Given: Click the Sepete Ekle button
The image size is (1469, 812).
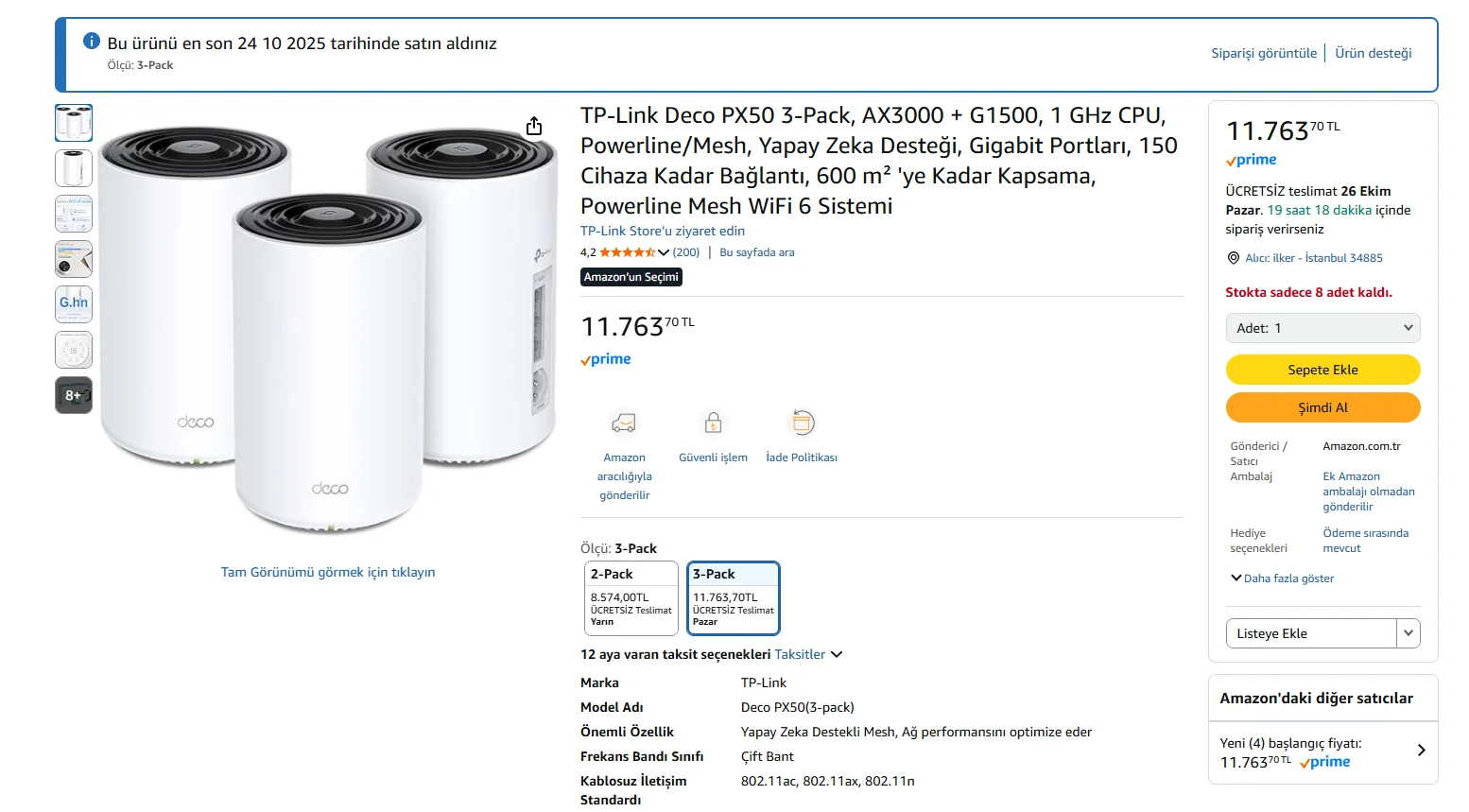Looking at the screenshot, I should point(1322,370).
